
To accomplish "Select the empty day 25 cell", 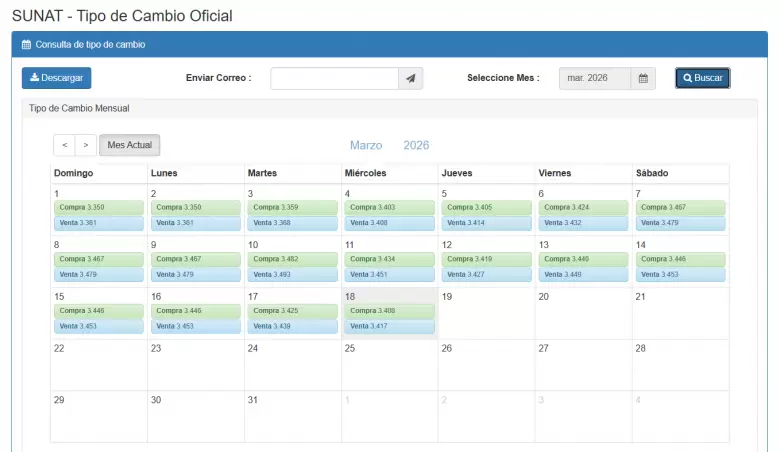I will [x=390, y=365].
